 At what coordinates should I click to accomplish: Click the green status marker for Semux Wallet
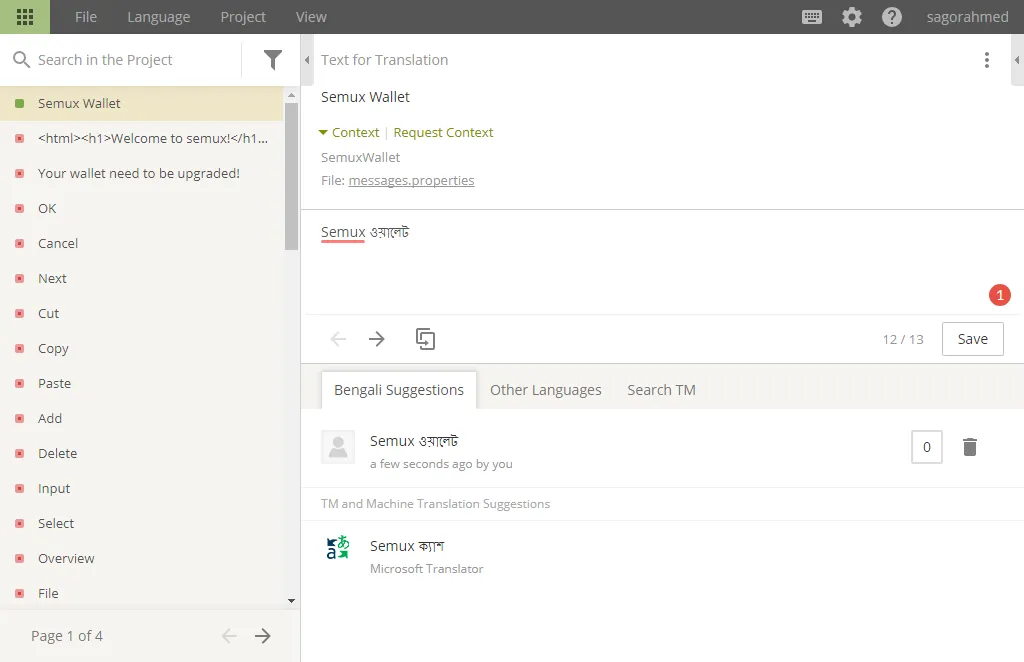coord(20,103)
